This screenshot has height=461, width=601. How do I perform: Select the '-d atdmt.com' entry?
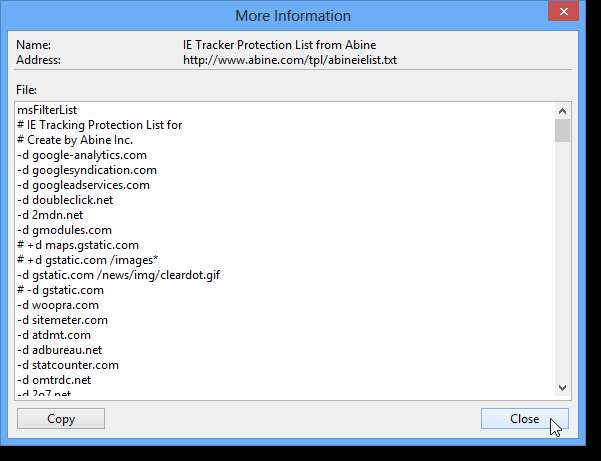click(54, 335)
